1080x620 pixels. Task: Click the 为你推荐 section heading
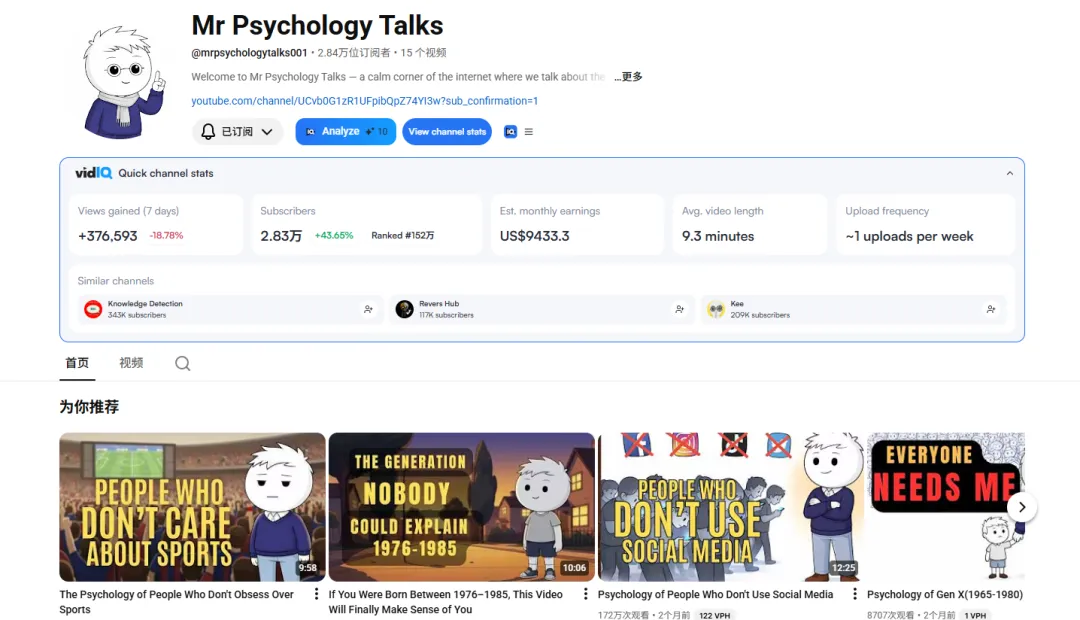point(89,407)
